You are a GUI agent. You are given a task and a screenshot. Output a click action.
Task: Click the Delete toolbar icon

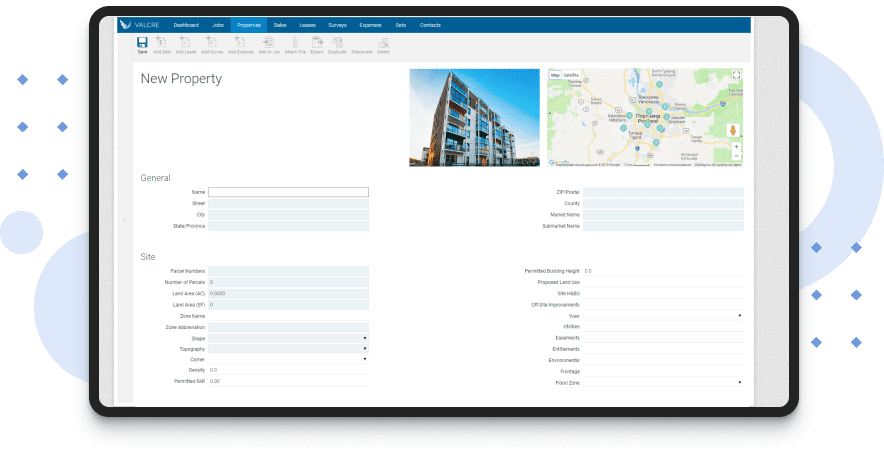pos(383,43)
